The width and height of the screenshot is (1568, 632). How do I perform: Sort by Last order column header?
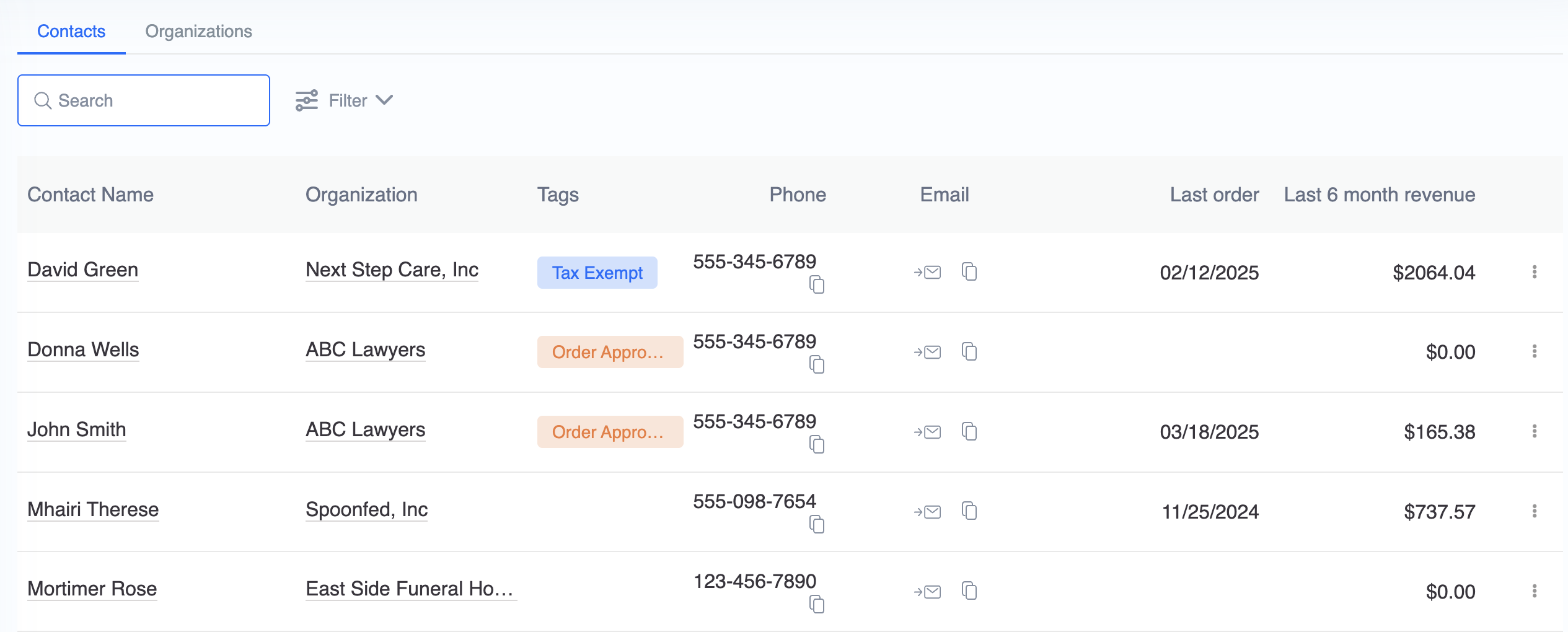coord(1214,195)
